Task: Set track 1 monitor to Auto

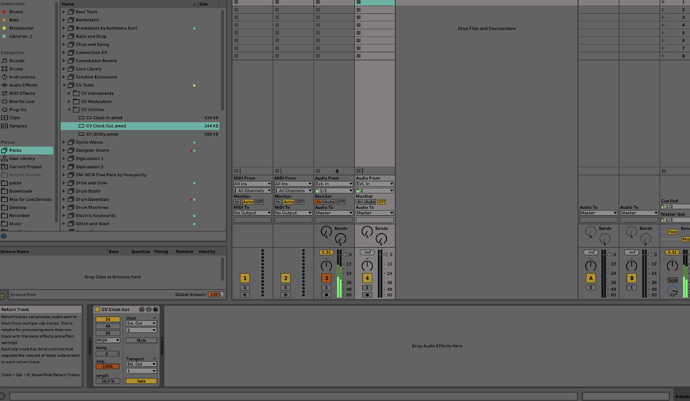Action: pyautogui.click(x=248, y=202)
